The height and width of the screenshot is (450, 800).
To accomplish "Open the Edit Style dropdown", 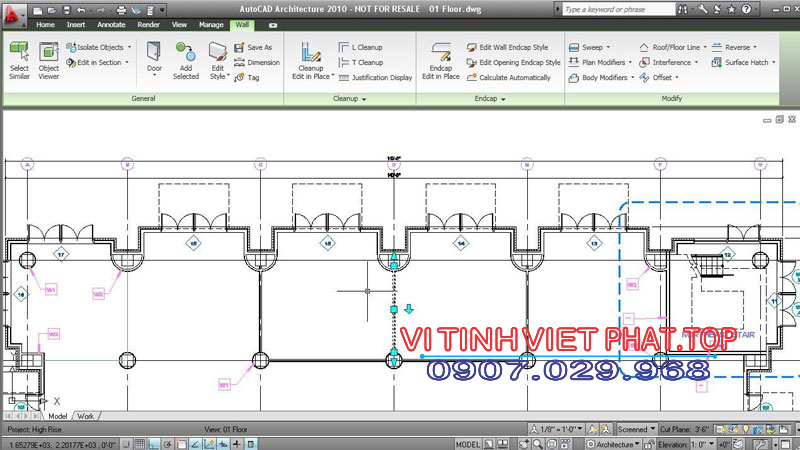I will point(217,79).
